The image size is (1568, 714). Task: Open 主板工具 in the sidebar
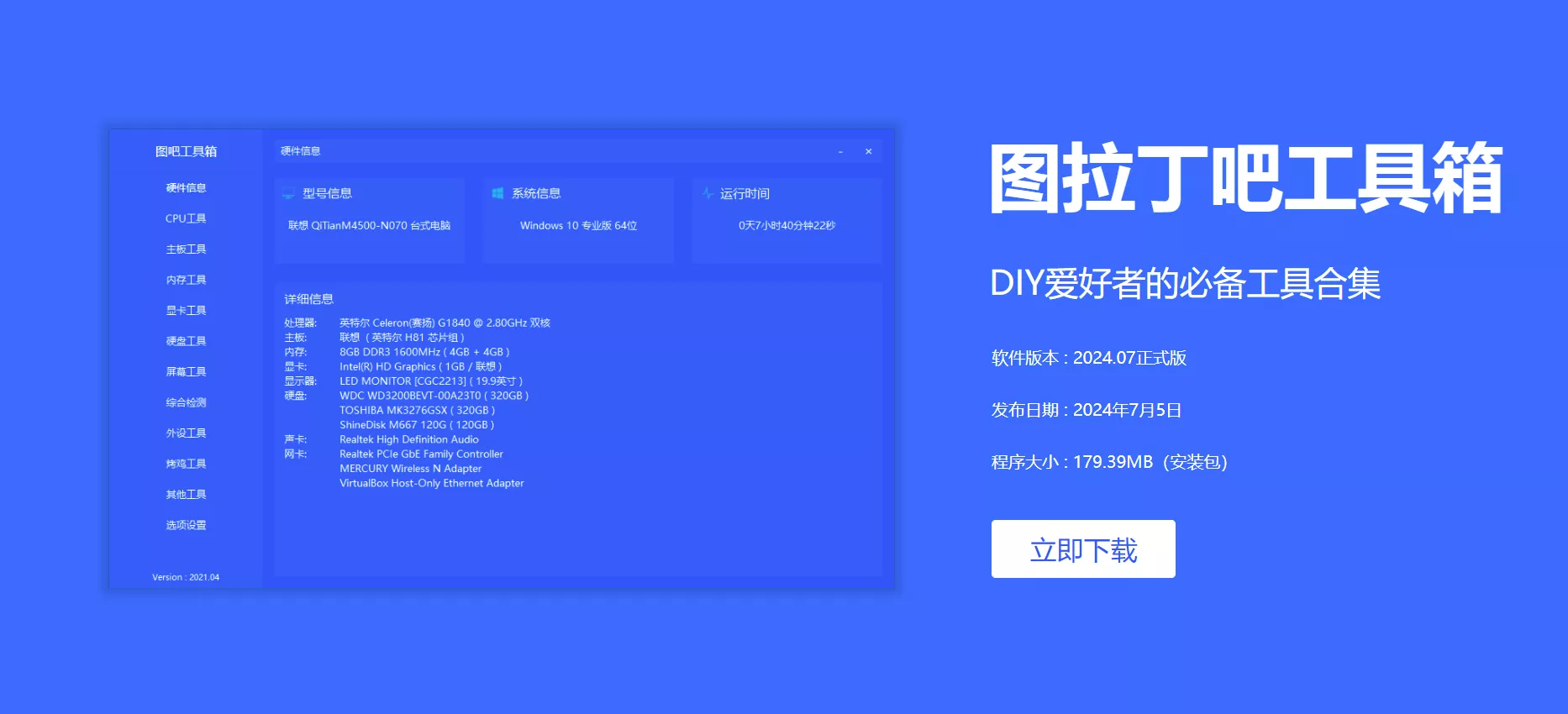pos(186,249)
